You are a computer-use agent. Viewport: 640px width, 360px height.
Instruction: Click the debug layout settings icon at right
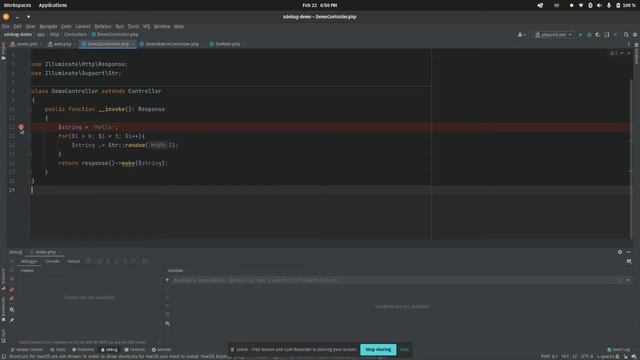click(629, 262)
